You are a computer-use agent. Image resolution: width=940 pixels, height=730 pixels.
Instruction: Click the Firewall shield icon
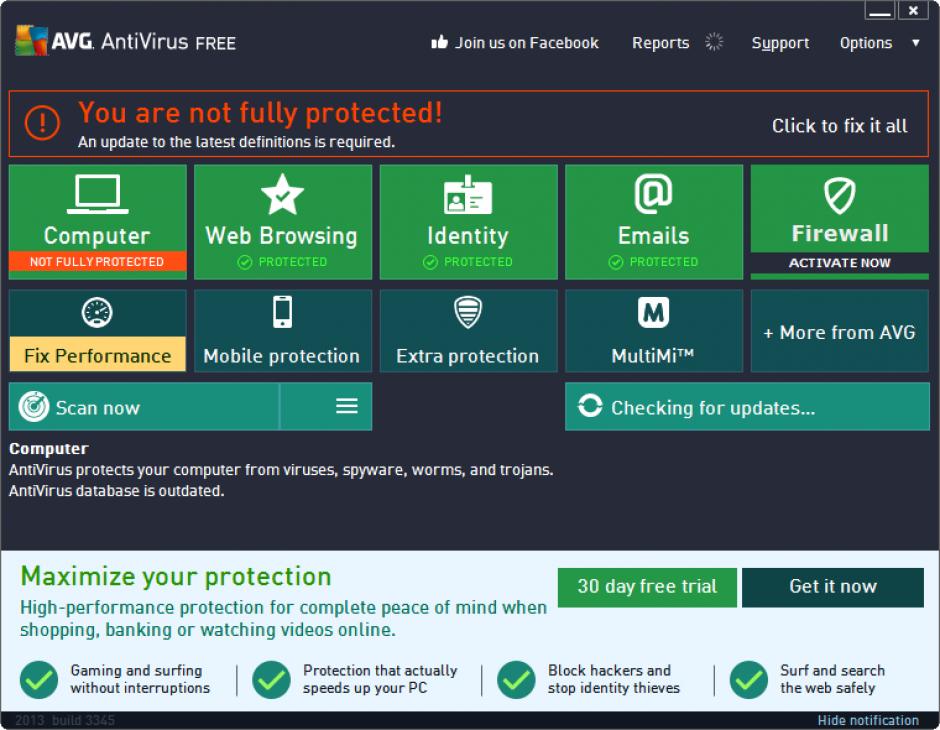point(839,195)
